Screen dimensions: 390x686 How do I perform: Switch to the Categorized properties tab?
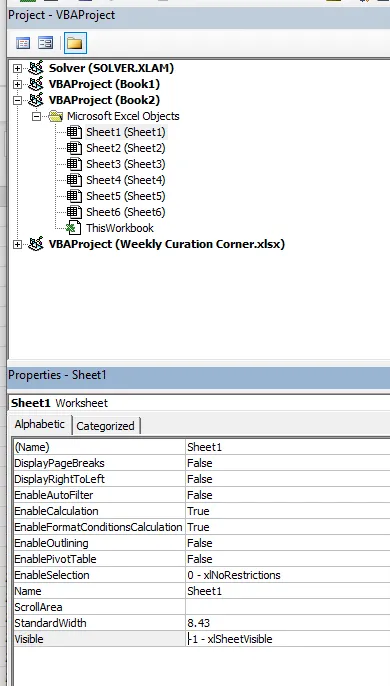[105, 426]
